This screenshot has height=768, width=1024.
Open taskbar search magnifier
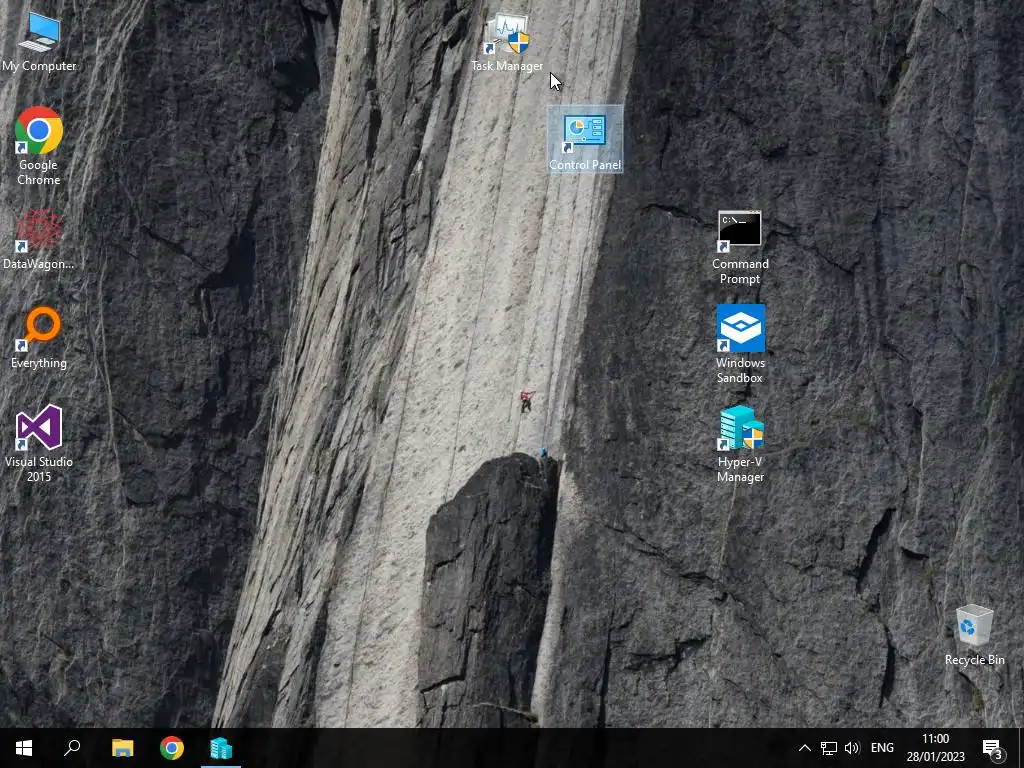coord(72,748)
